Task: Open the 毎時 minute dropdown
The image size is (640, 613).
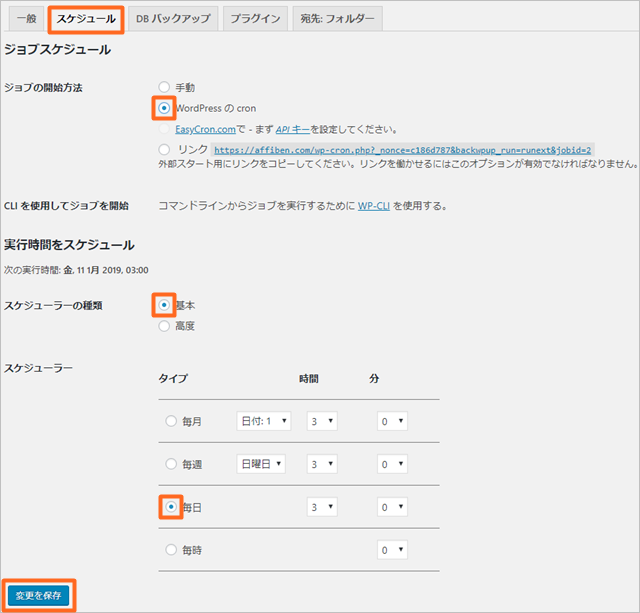Action: 391,550
